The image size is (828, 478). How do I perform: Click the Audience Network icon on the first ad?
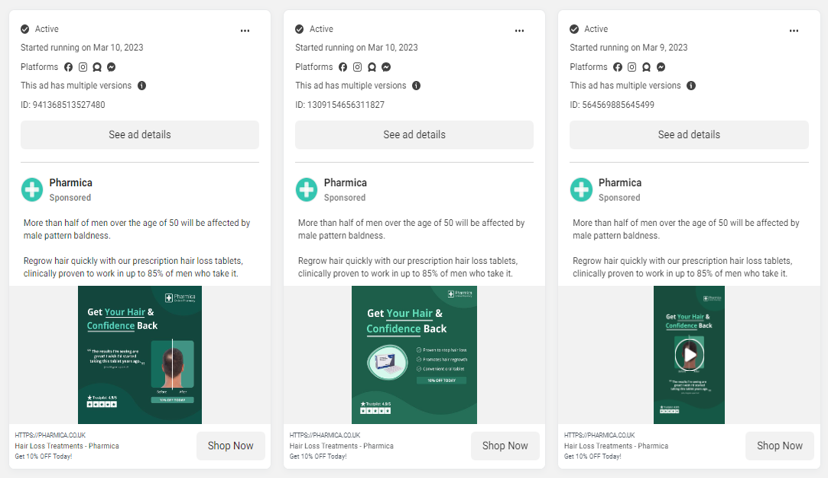(x=97, y=67)
